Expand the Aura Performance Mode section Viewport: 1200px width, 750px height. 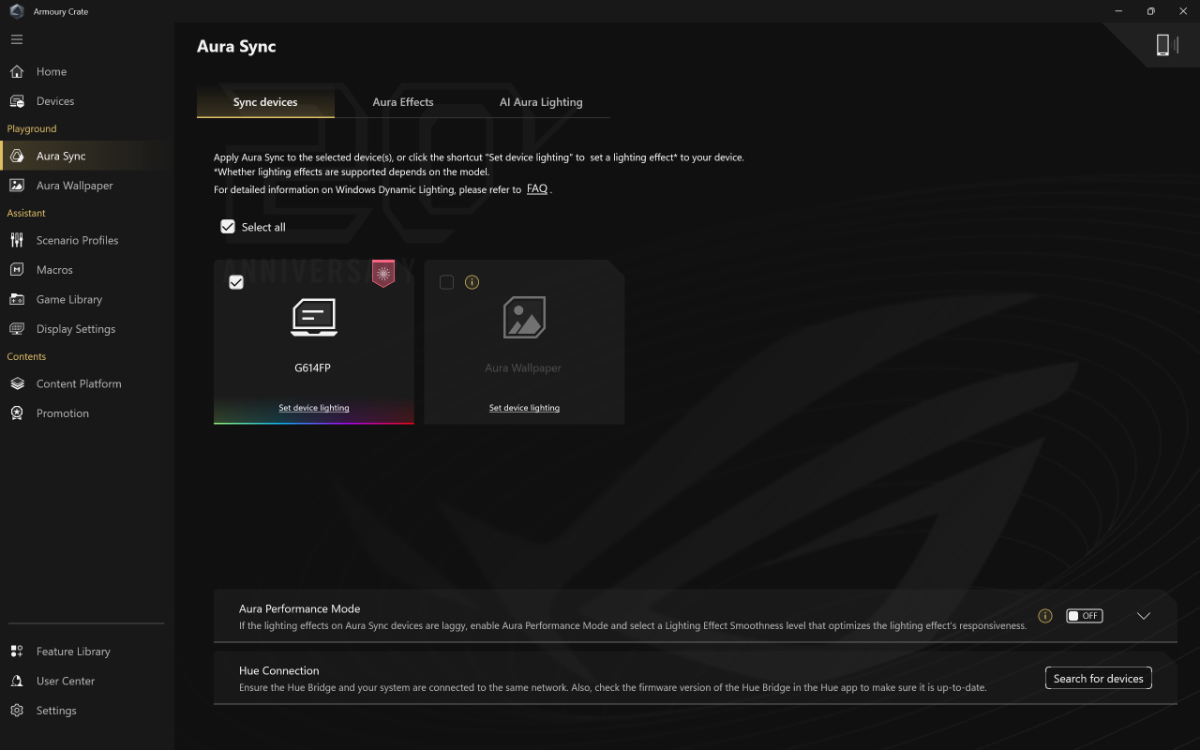(x=1144, y=616)
